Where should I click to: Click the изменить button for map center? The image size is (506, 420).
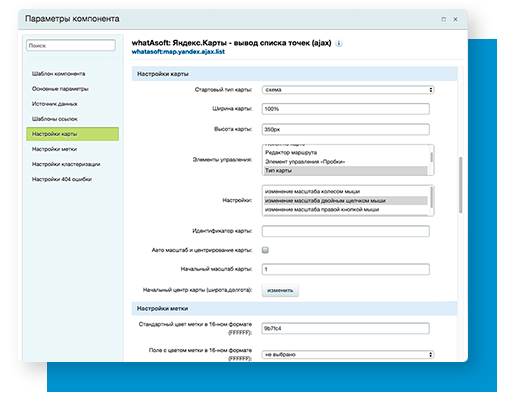point(280,290)
